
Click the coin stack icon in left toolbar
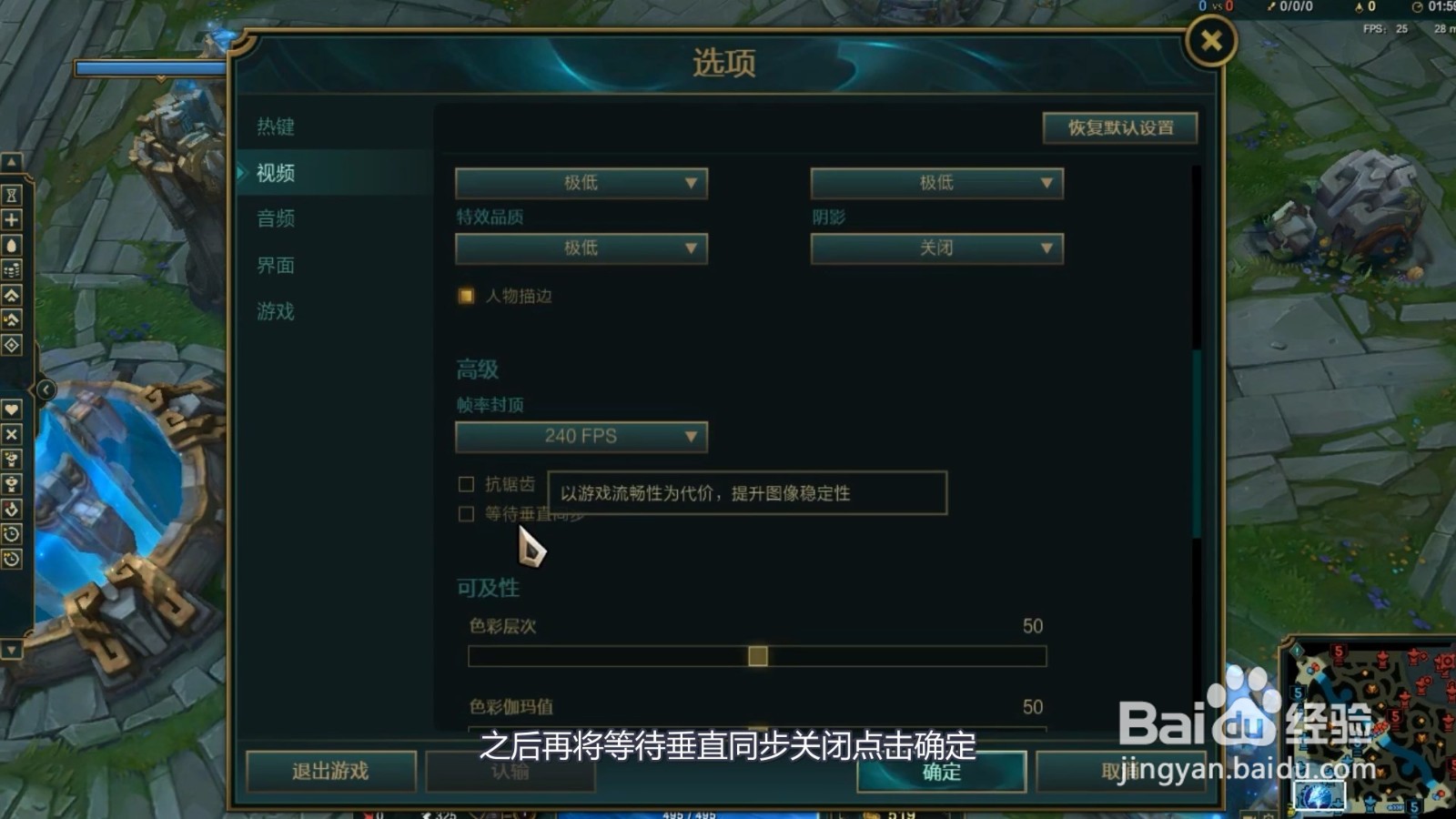tap(11, 270)
